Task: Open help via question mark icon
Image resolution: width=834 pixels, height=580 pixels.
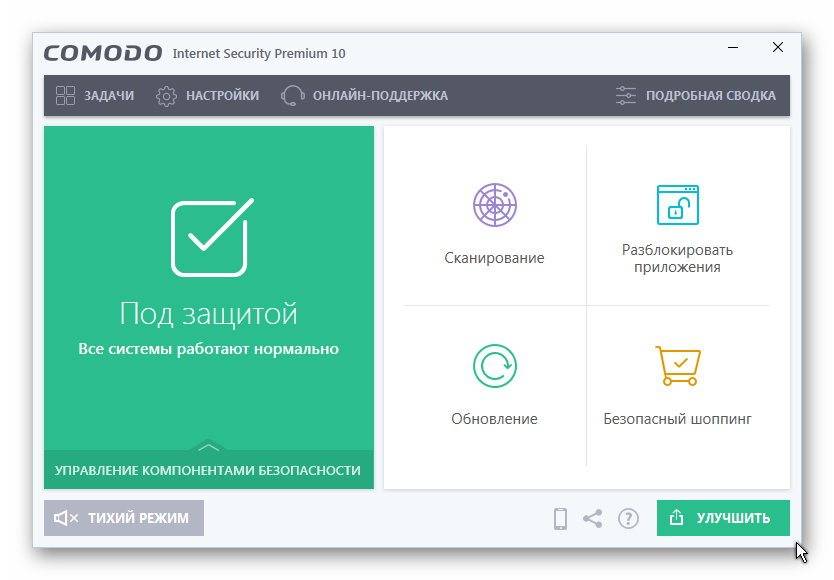Action: 628,518
